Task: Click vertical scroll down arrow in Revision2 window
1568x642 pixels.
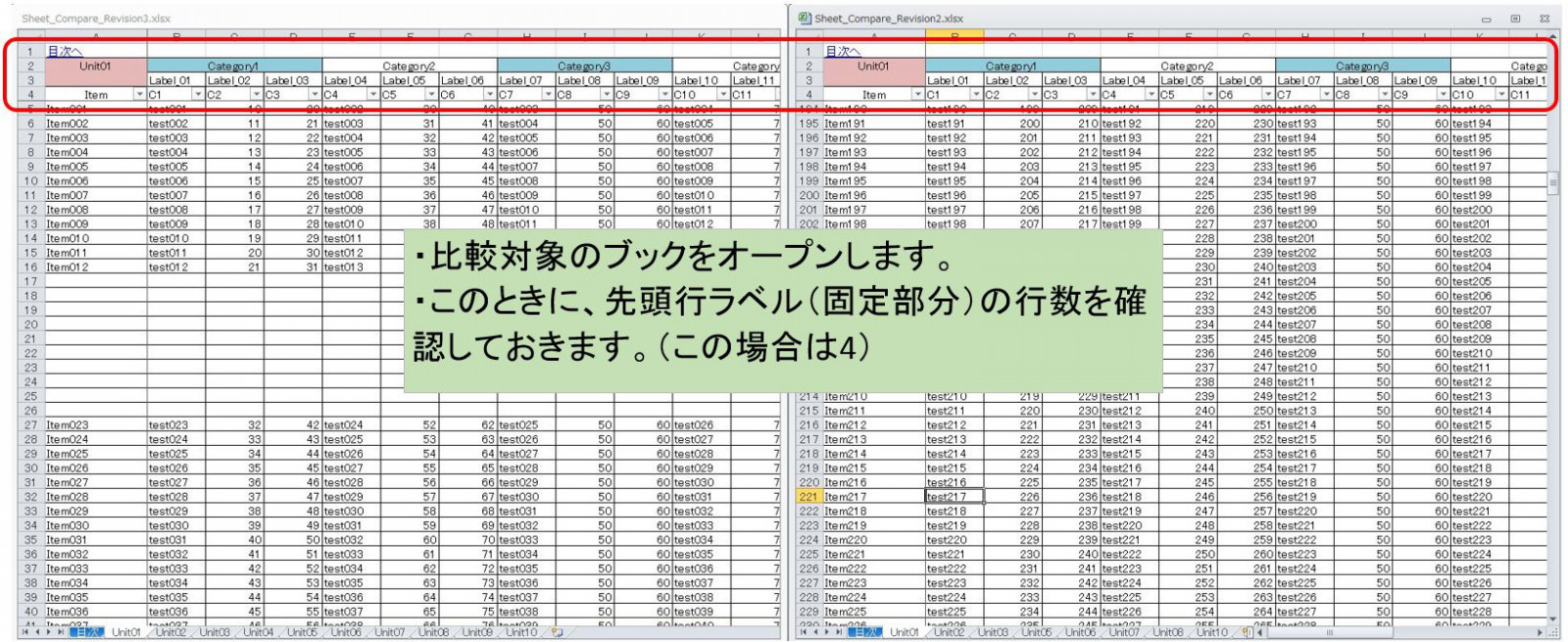Action: tap(1552, 619)
